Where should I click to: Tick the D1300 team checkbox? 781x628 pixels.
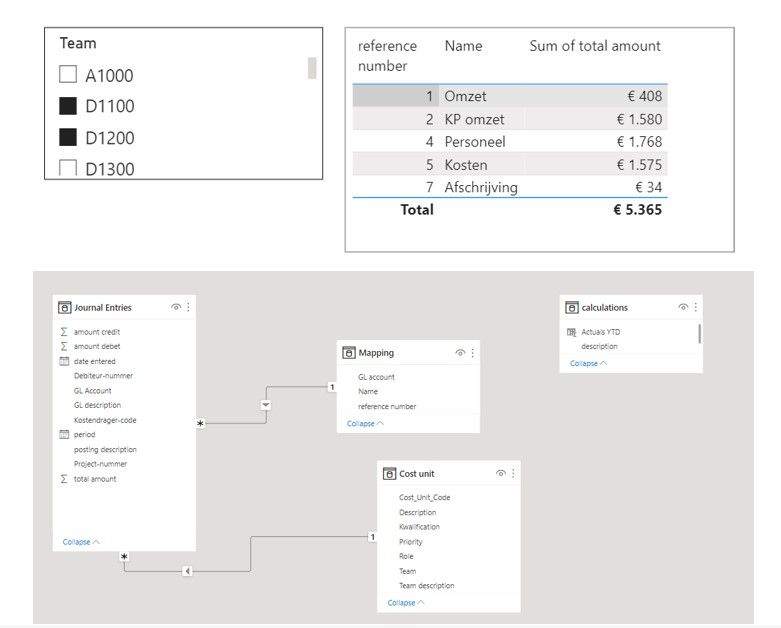coord(68,168)
